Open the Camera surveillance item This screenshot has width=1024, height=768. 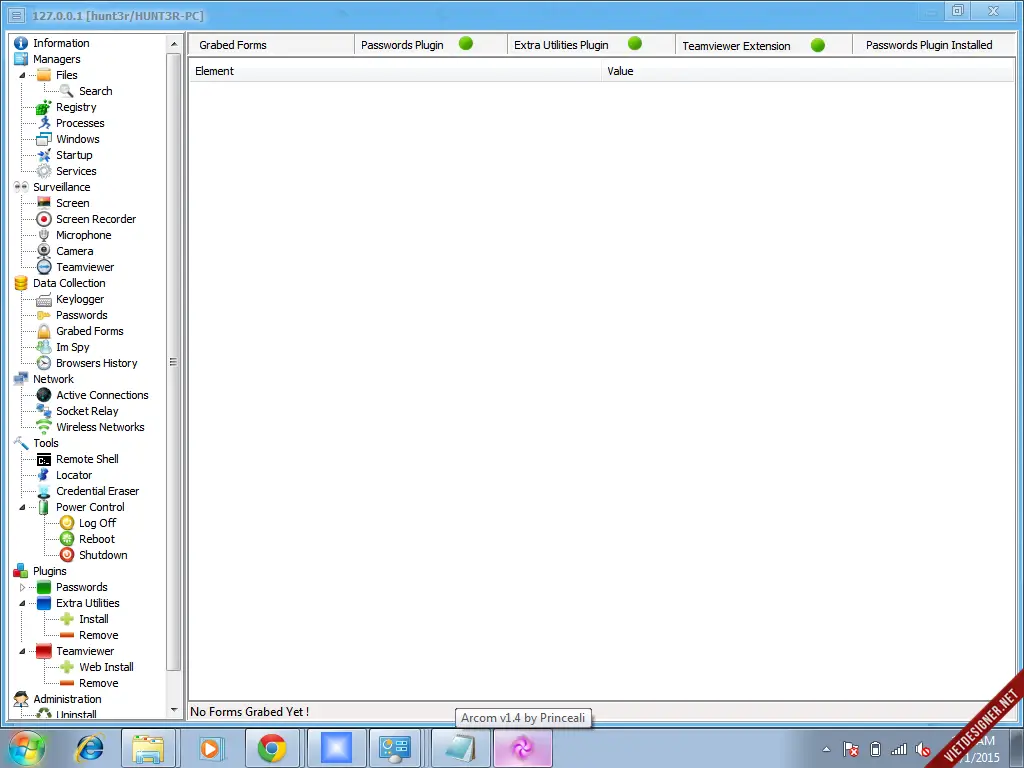pyautogui.click(x=74, y=251)
